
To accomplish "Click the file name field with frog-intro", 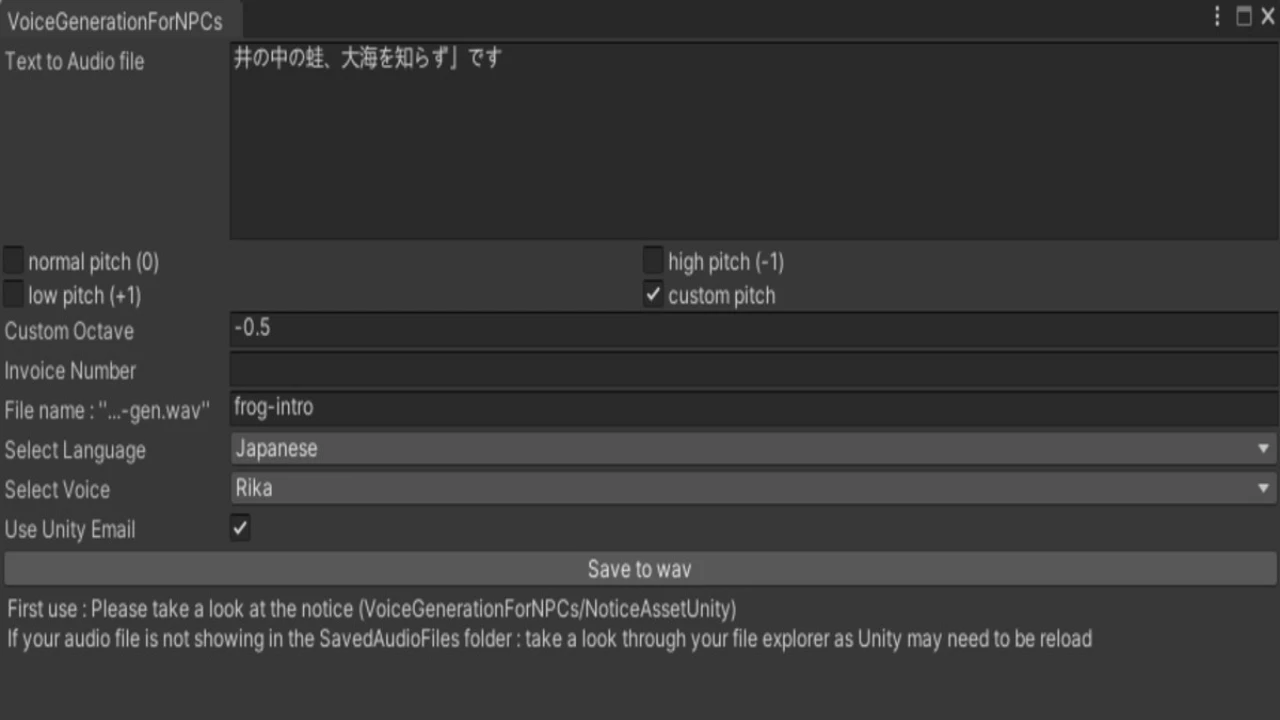I will pyautogui.click(x=753, y=408).
